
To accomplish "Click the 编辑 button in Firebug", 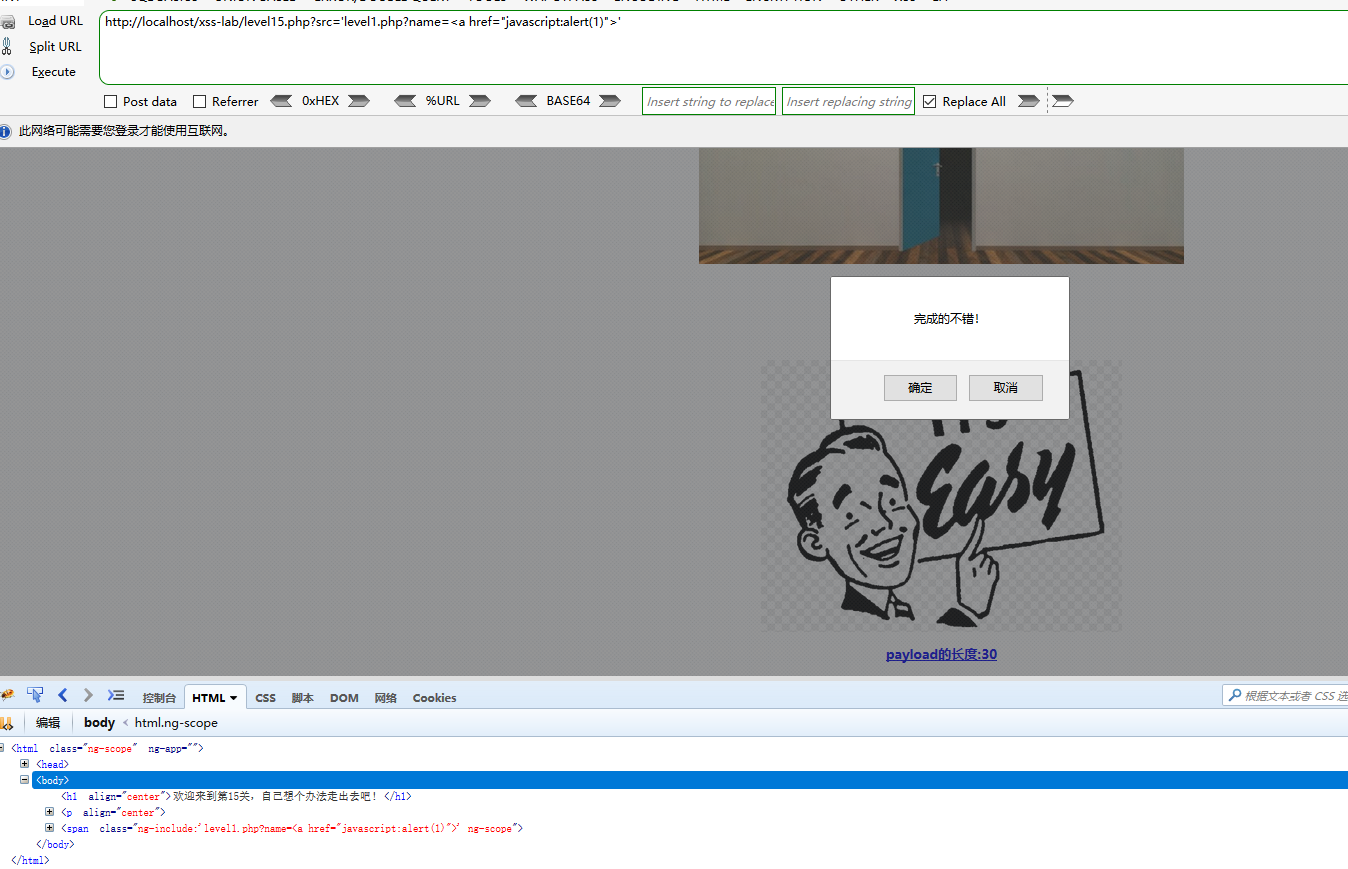I will [48, 723].
